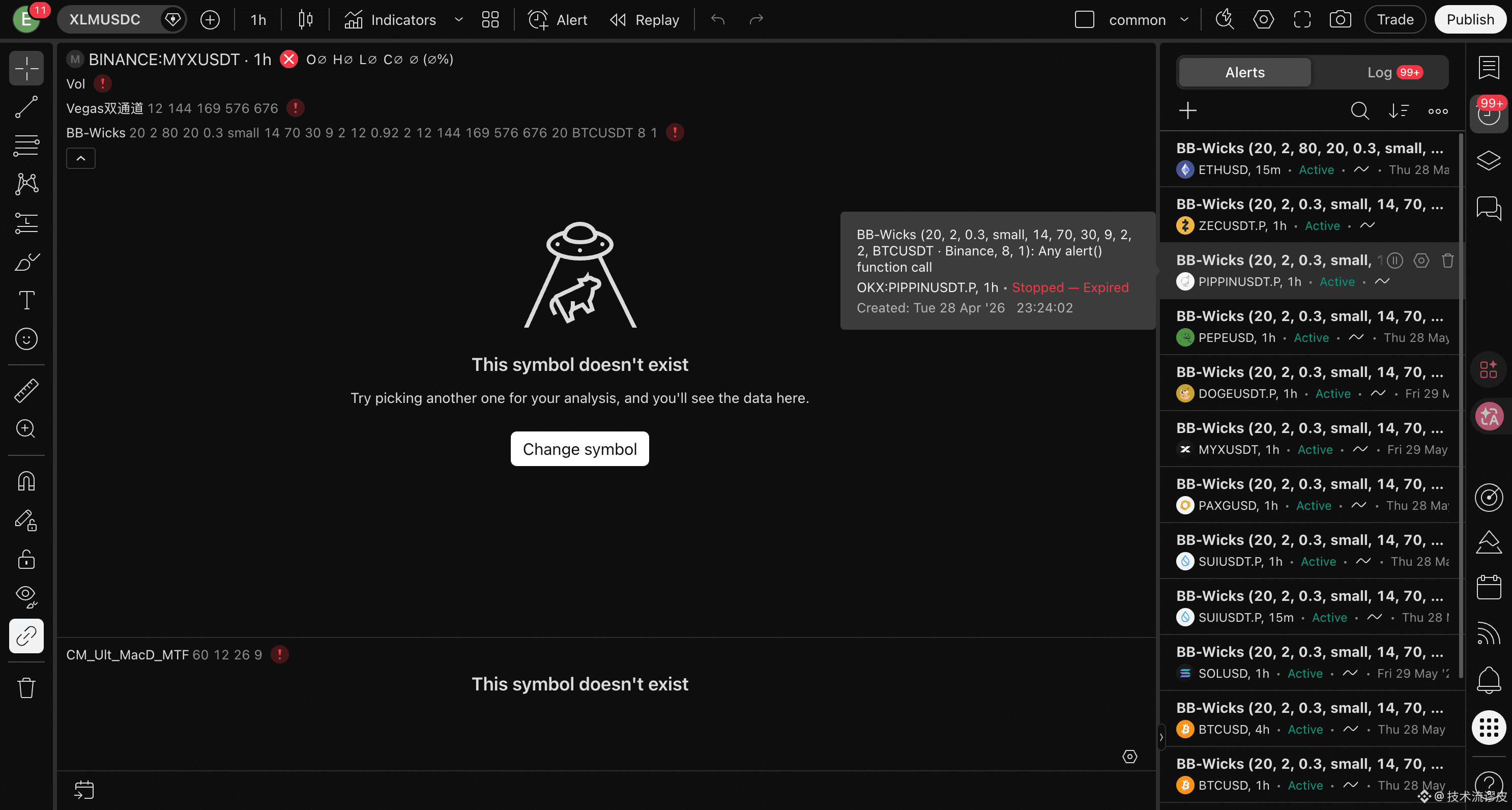Edit the PIPPINUSDT.P alert settings
This screenshot has height=810, width=1512.
tap(1421, 260)
